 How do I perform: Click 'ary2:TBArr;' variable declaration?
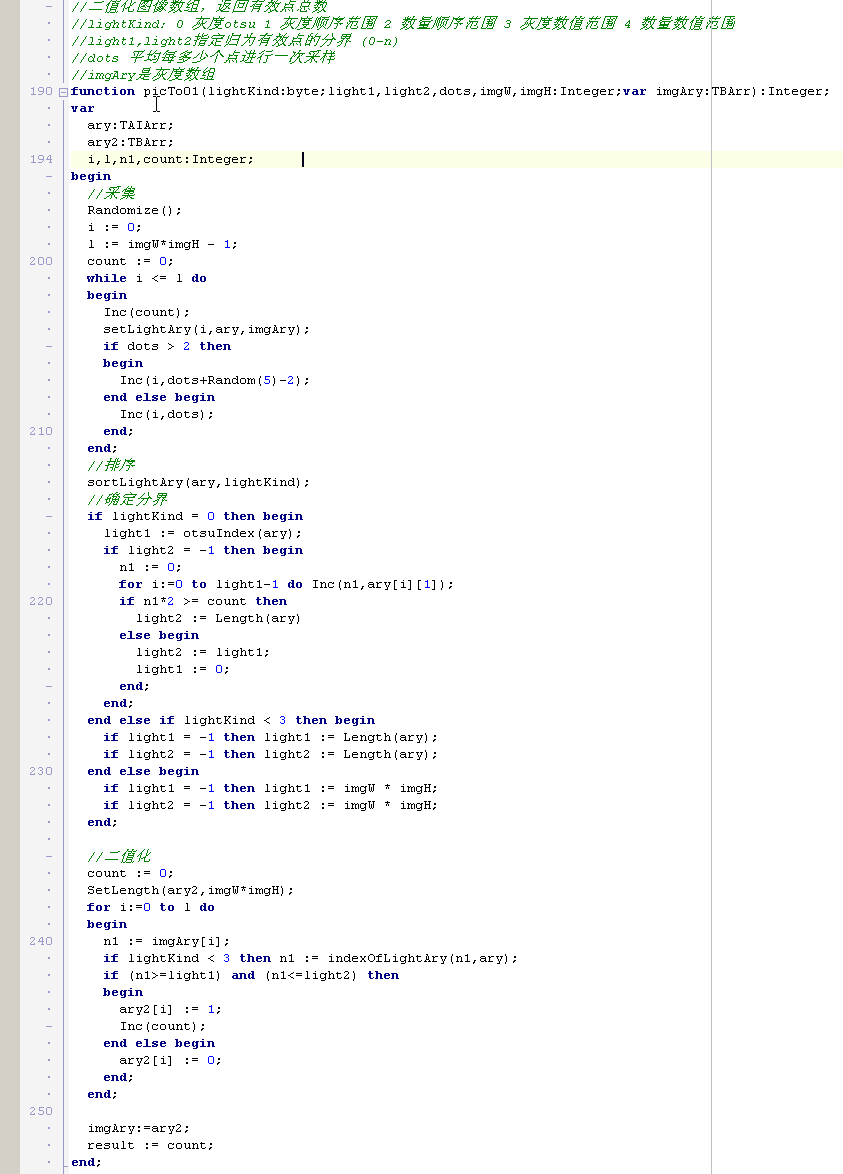tap(130, 142)
